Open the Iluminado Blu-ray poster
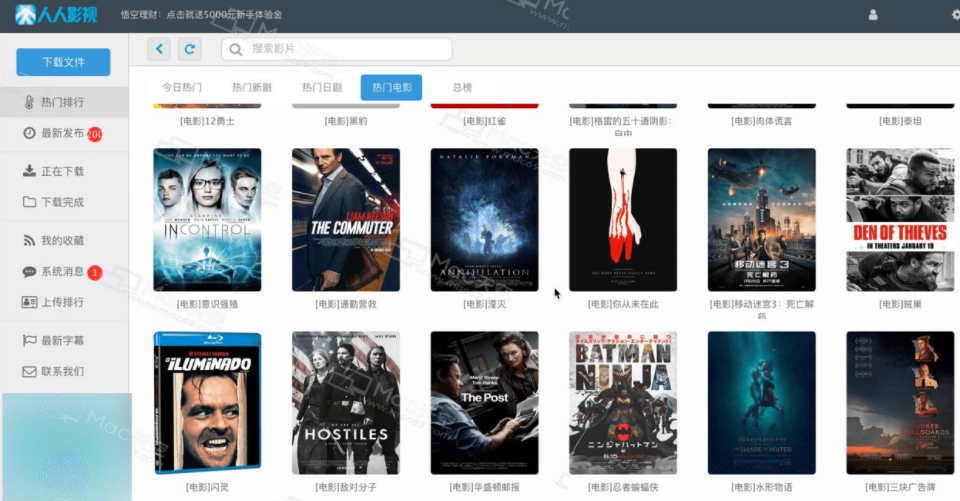 pyautogui.click(x=207, y=403)
